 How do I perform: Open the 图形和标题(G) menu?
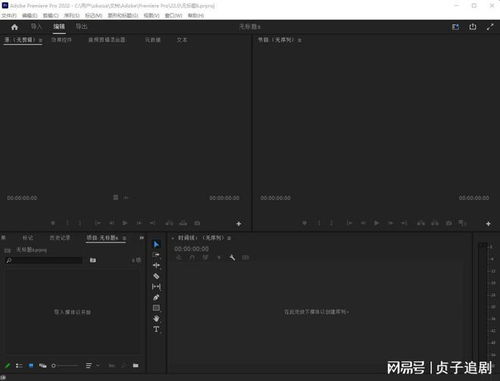(x=123, y=16)
